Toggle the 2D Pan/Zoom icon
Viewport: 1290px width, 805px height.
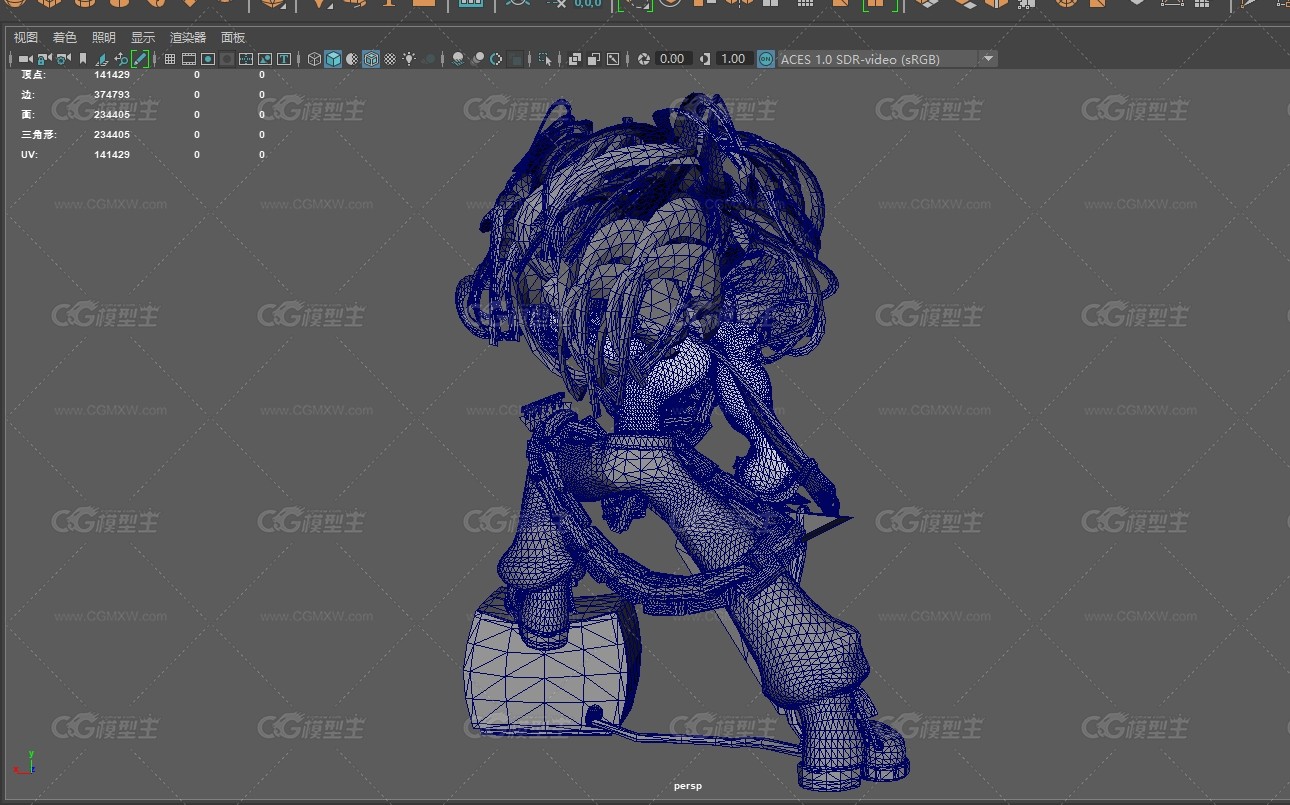121,59
